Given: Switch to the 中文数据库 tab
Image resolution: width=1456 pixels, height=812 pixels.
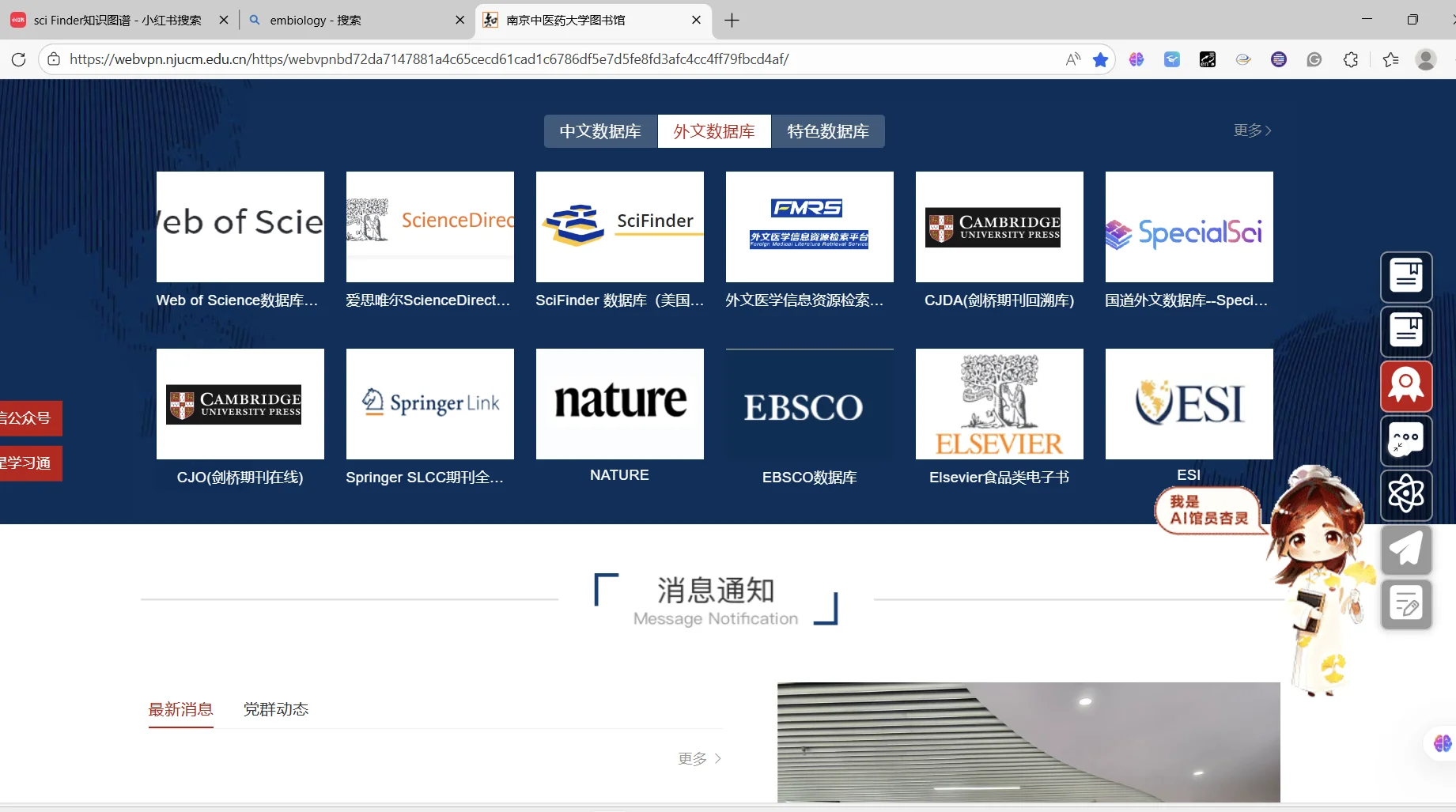Looking at the screenshot, I should (x=600, y=131).
